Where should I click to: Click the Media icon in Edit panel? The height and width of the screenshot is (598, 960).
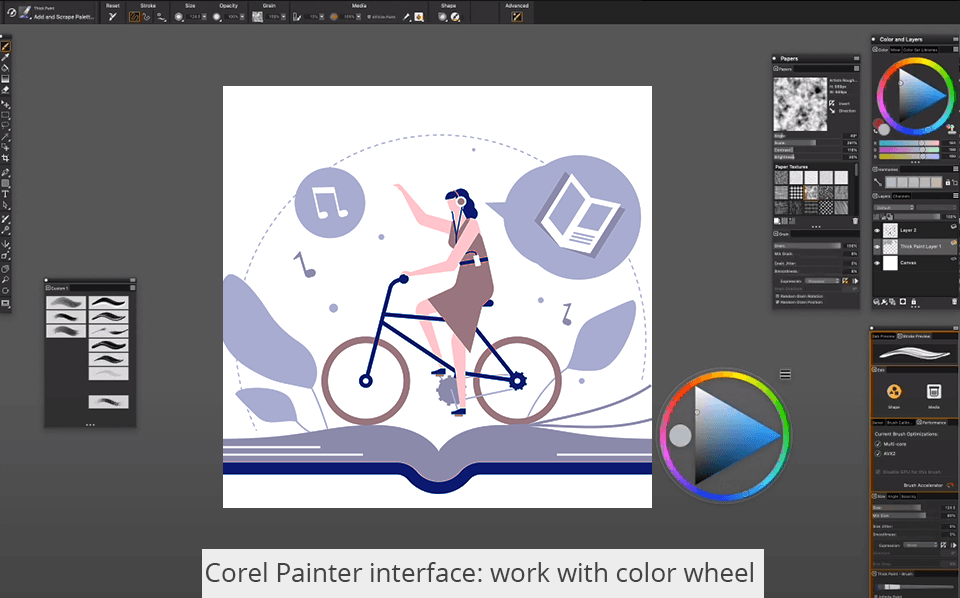click(x=934, y=391)
